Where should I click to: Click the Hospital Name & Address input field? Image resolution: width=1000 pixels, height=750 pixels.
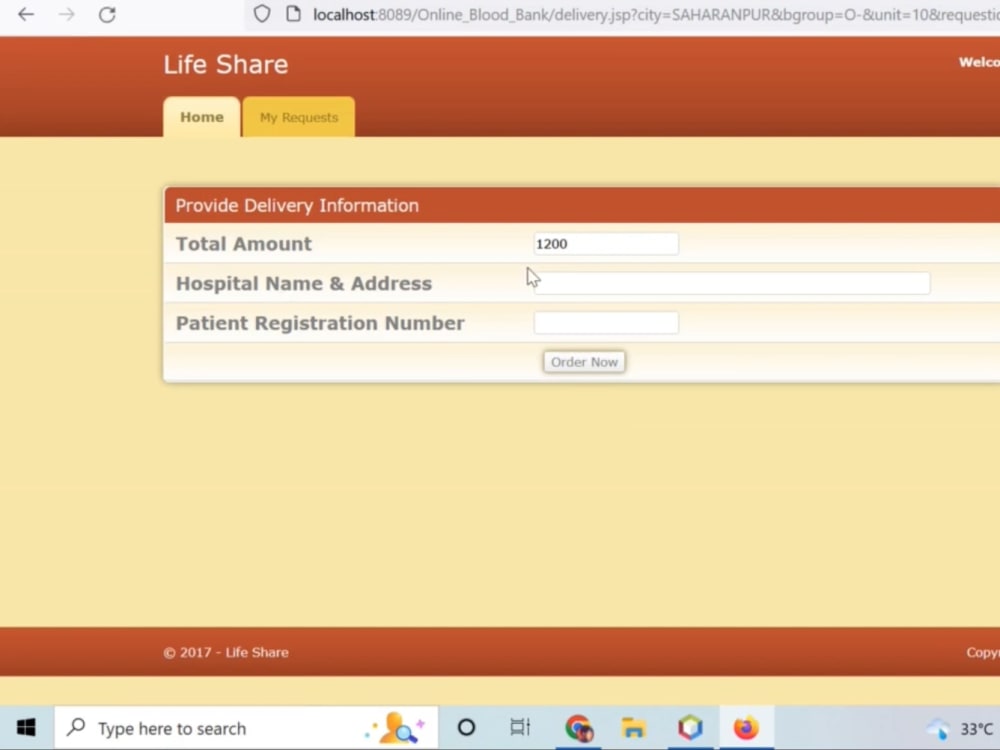[731, 283]
